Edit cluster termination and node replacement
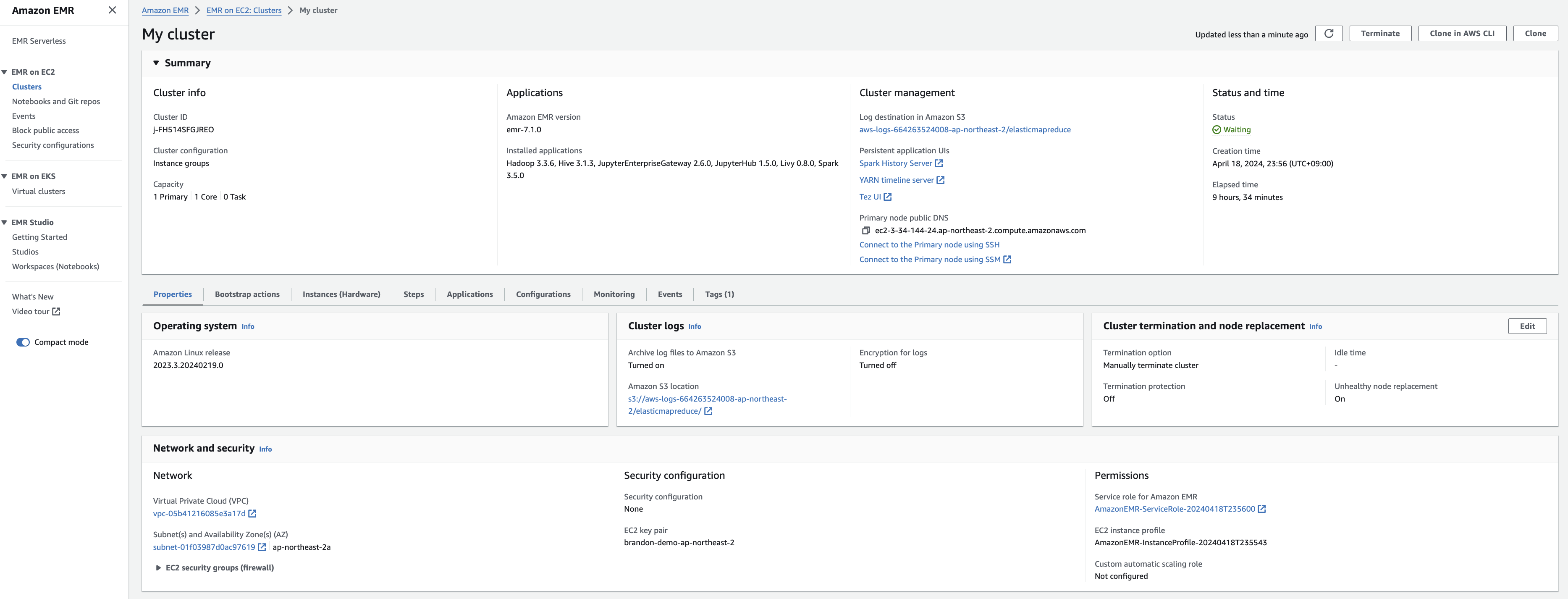The width and height of the screenshot is (1568, 599). pyautogui.click(x=1527, y=326)
